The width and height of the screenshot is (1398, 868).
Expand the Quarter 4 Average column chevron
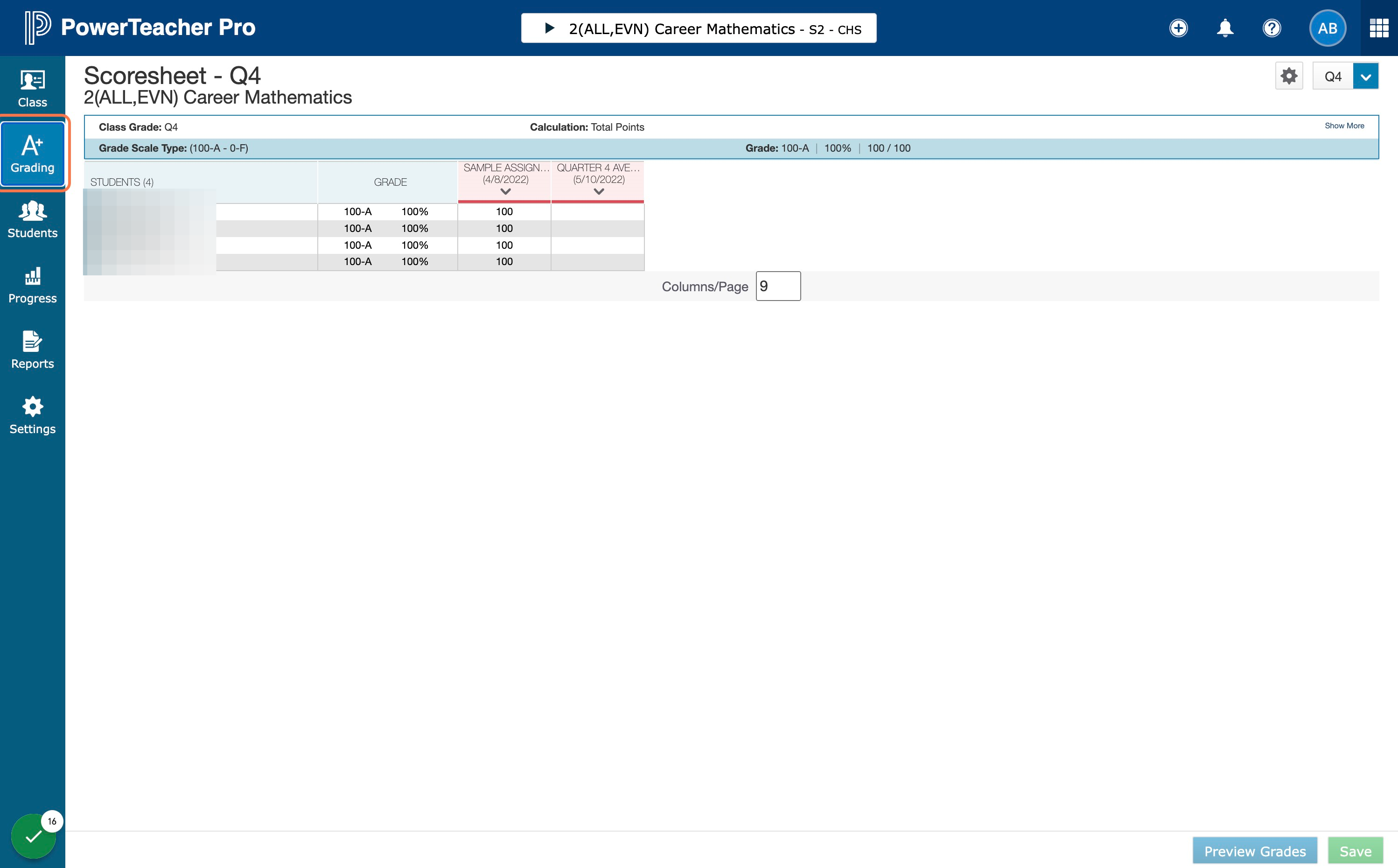599,192
